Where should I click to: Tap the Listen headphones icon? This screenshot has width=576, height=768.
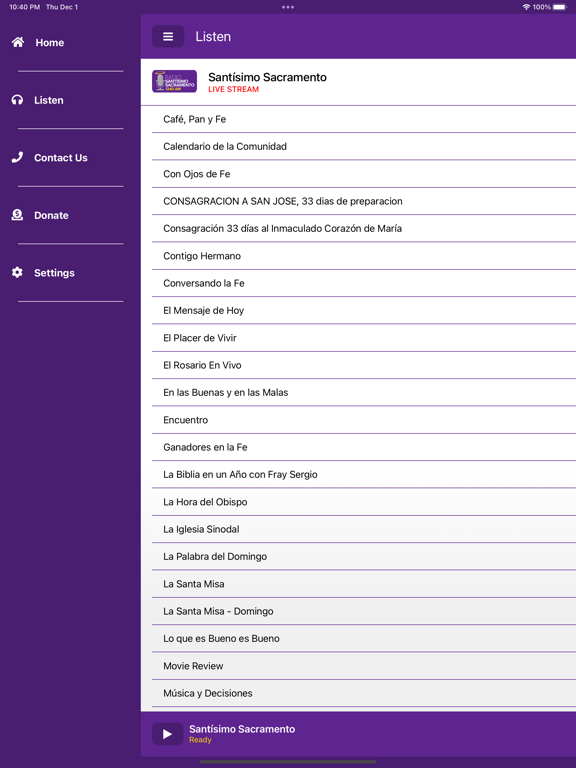(17, 100)
